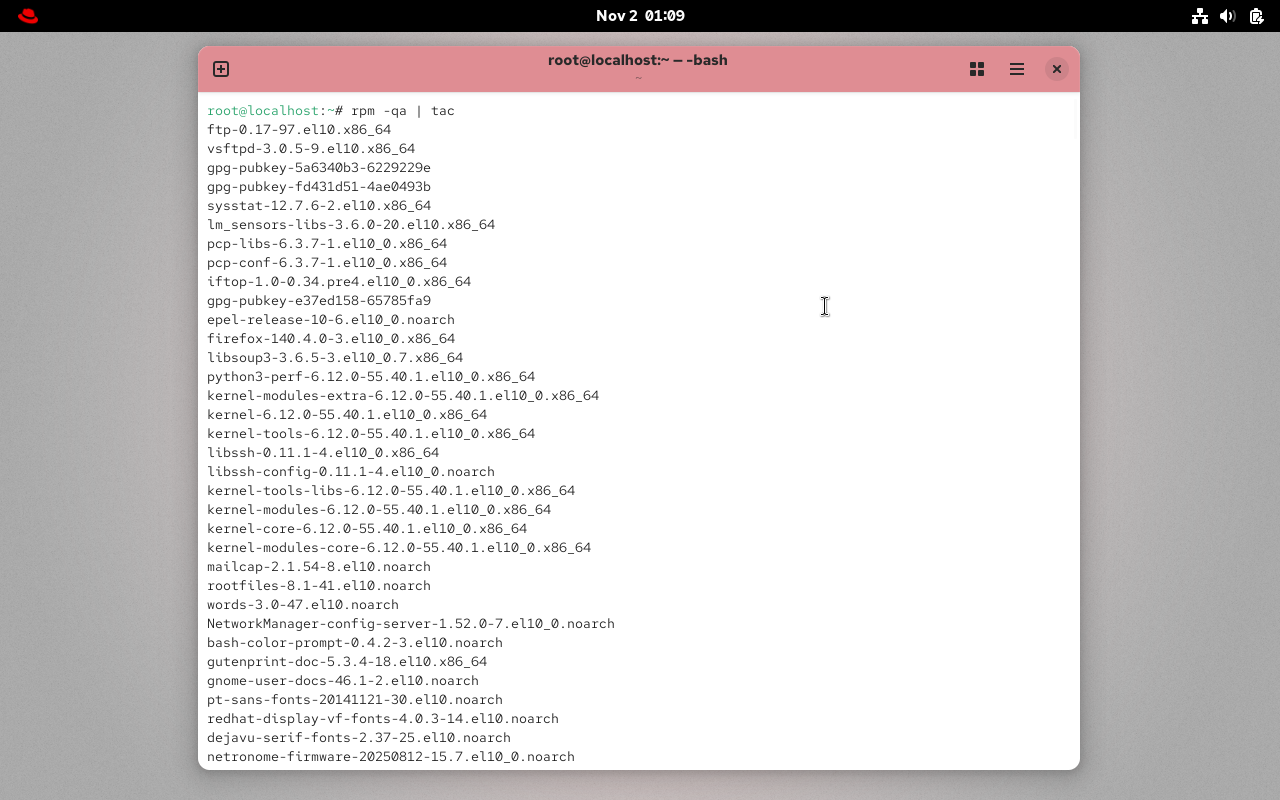The image size is (1280, 800).
Task: Open the tab overview grid
Action: (977, 69)
